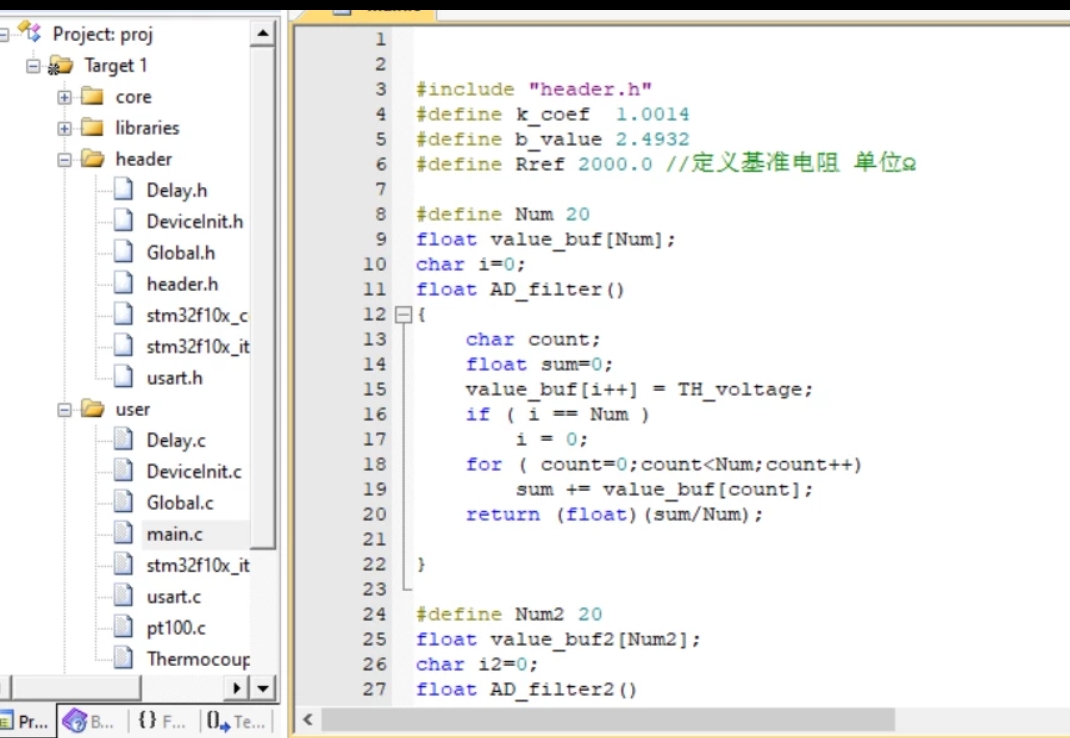Select Thermocoup file in the project tree

198,659
